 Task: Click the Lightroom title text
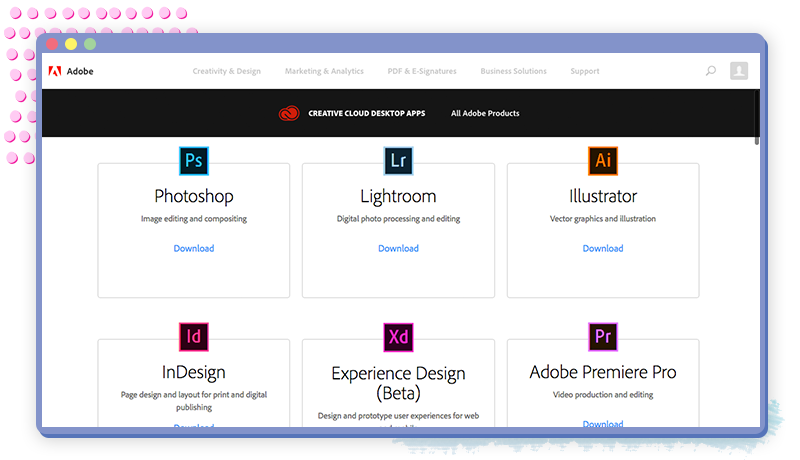click(x=398, y=196)
